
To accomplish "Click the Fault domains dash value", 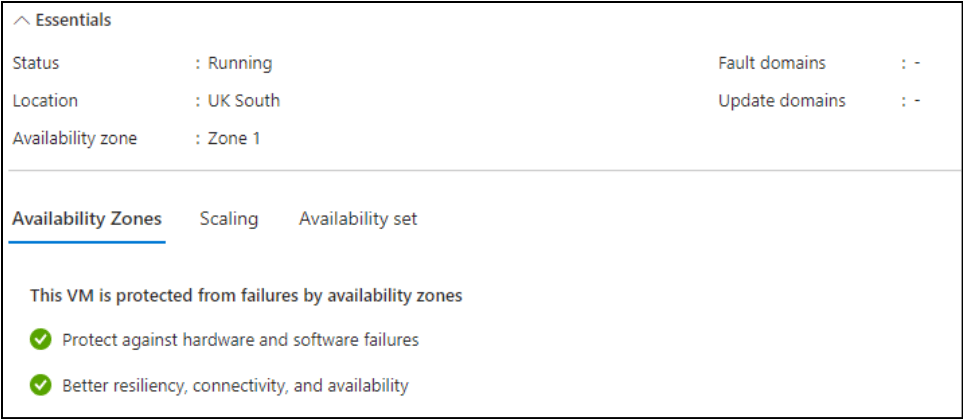I will click(916, 63).
